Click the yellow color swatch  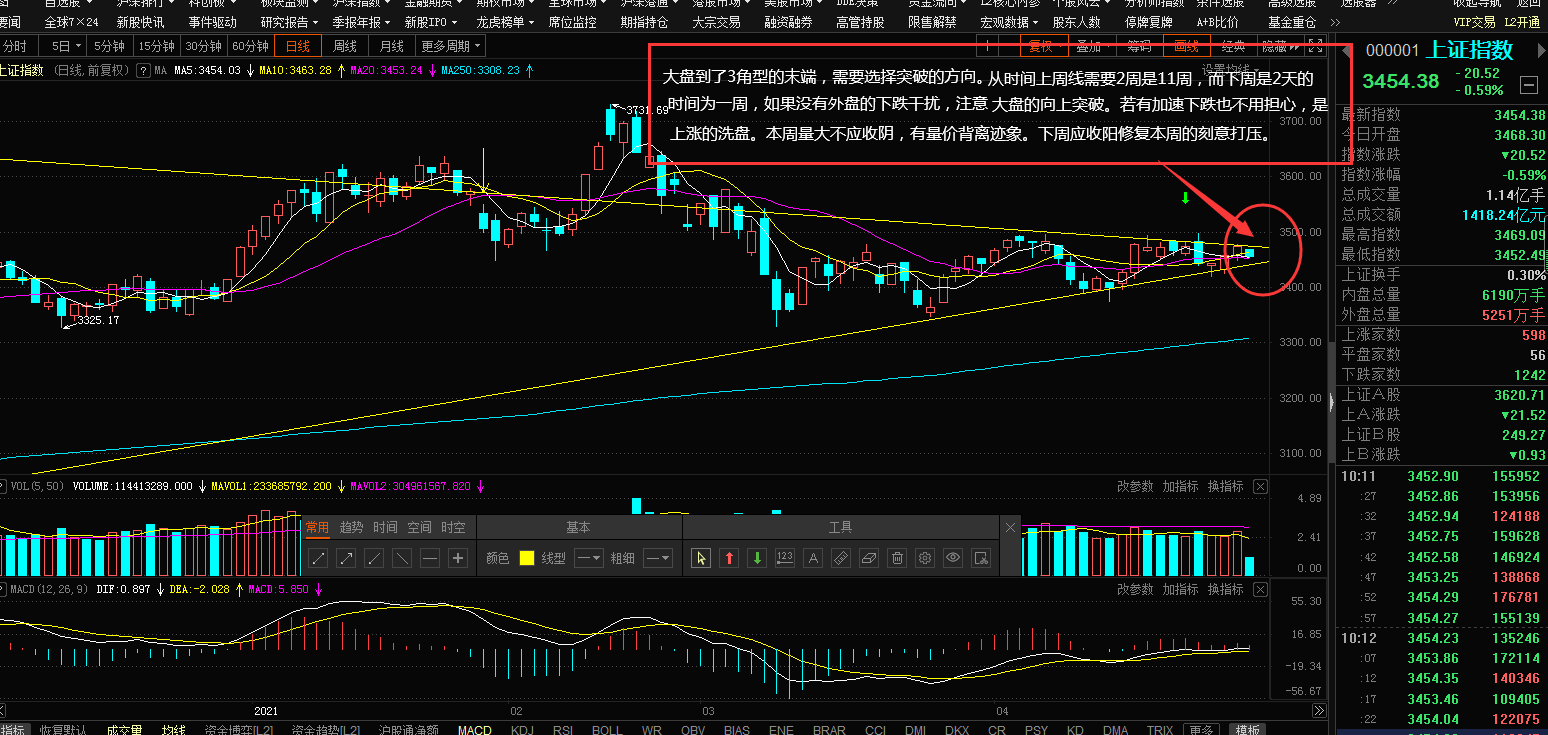pyautogui.click(x=526, y=558)
